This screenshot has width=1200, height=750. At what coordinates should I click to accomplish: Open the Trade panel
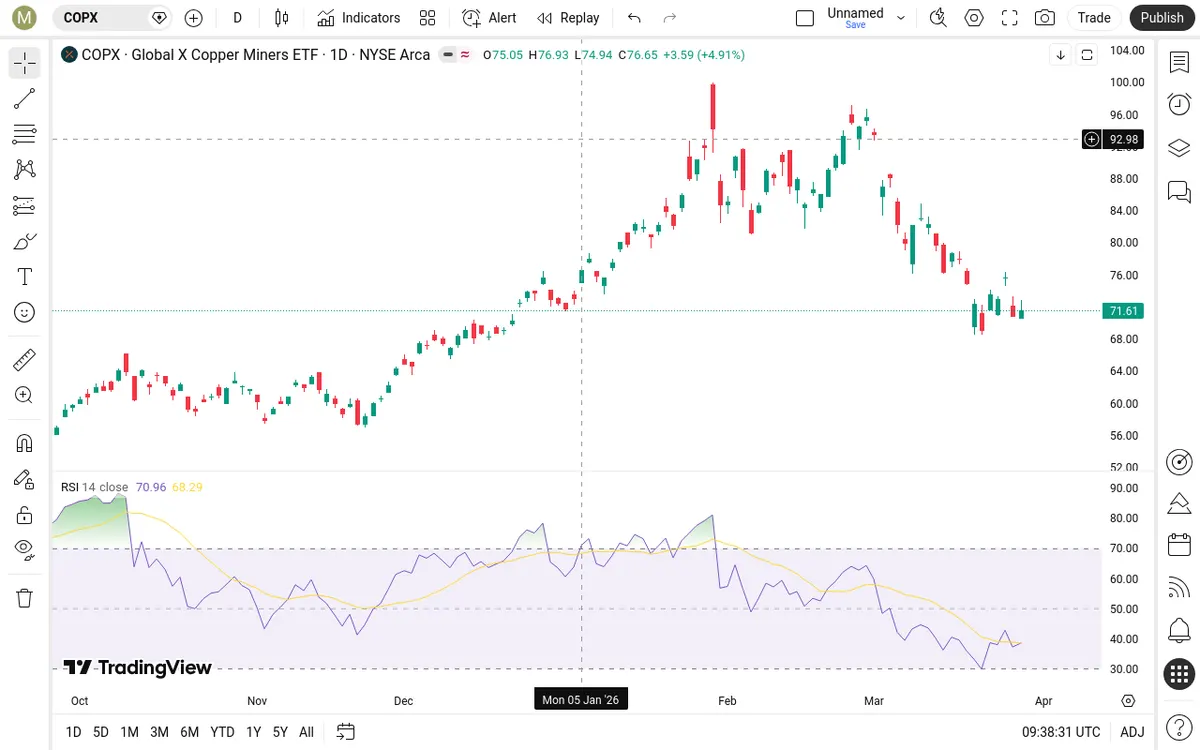click(x=1094, y=17)
